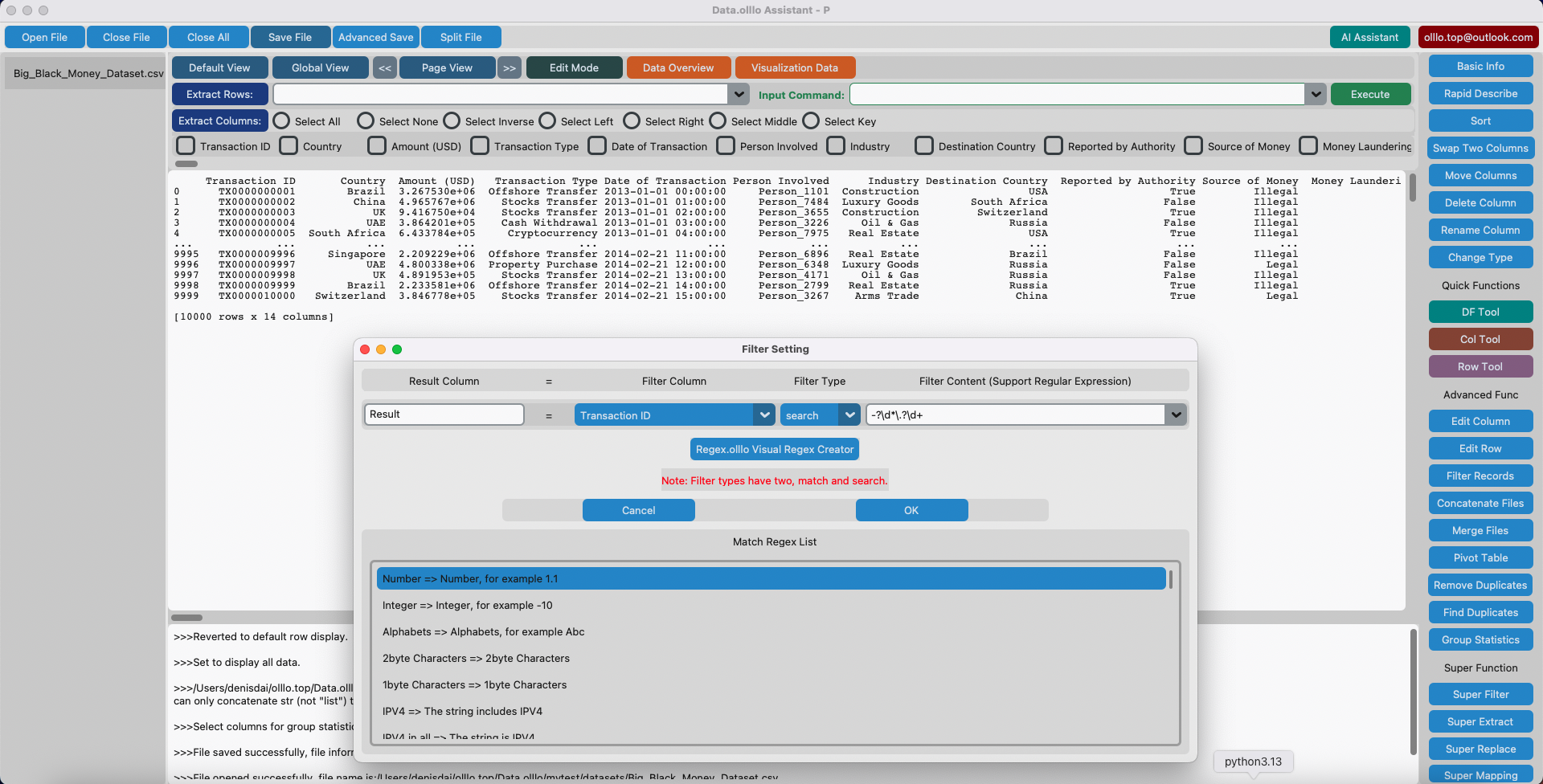Click the Input Command text field
This screenshot has height=784, width=1543.
coord(1077,95)
